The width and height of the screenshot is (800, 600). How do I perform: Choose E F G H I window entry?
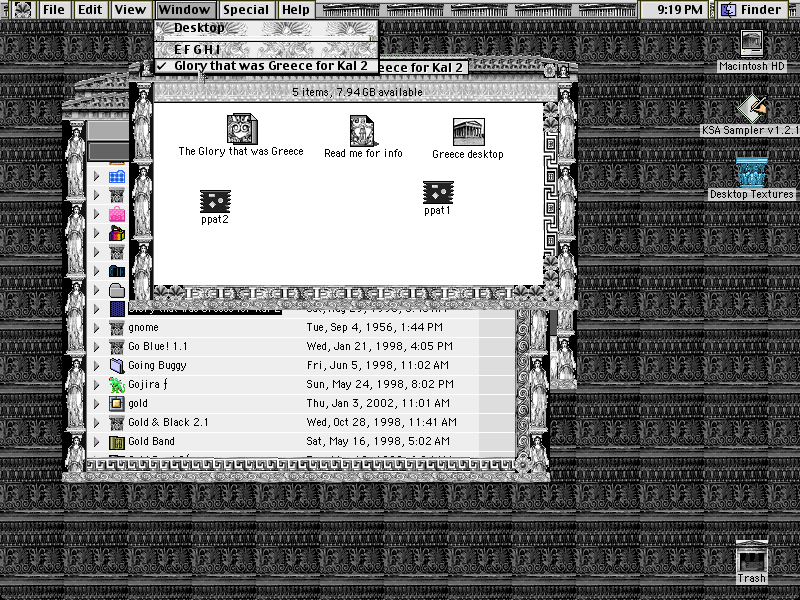tap(266, 49)
